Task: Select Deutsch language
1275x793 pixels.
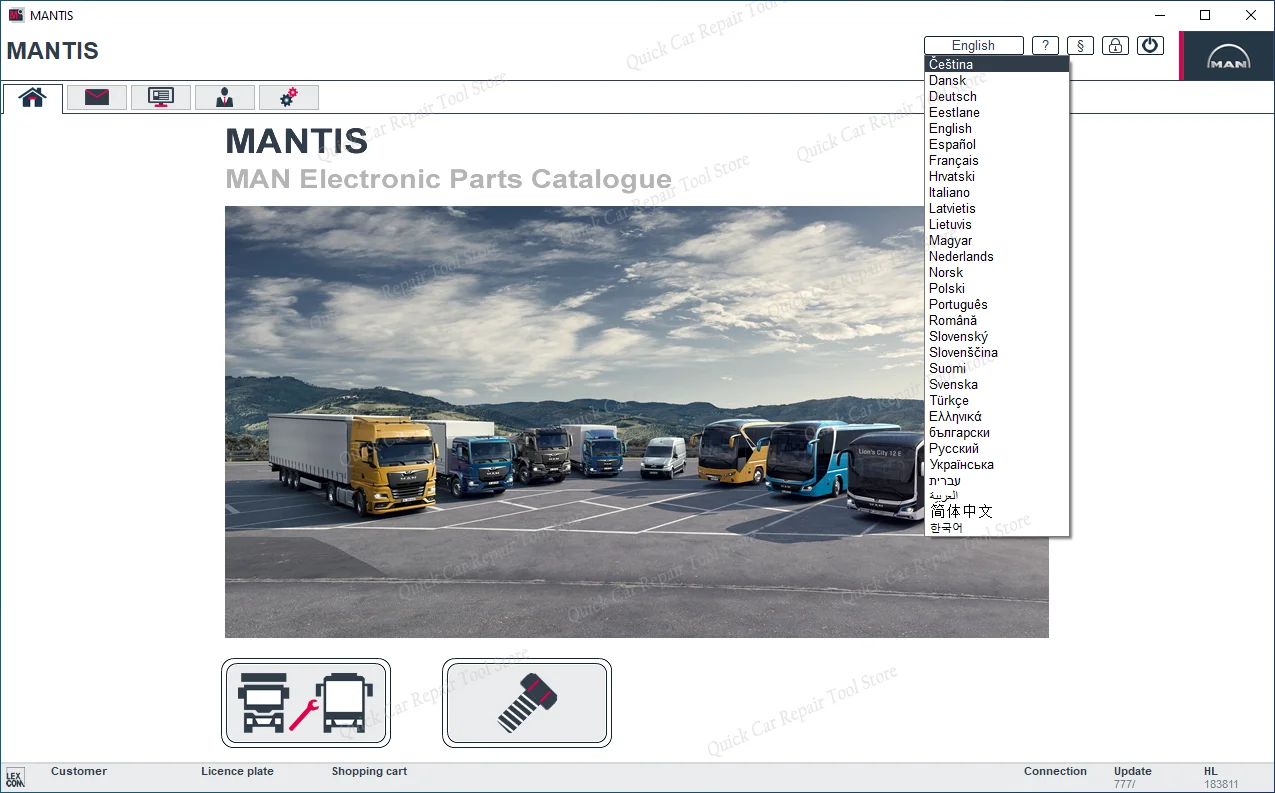Action: pyautogui.click(x=997, y=96)
